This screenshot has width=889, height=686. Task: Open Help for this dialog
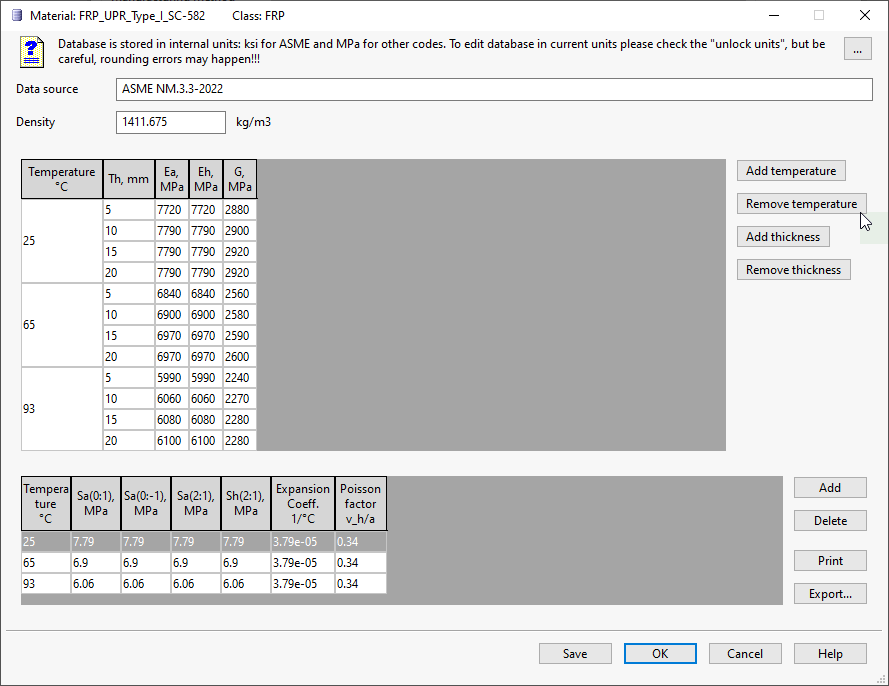tap(830, 654)
